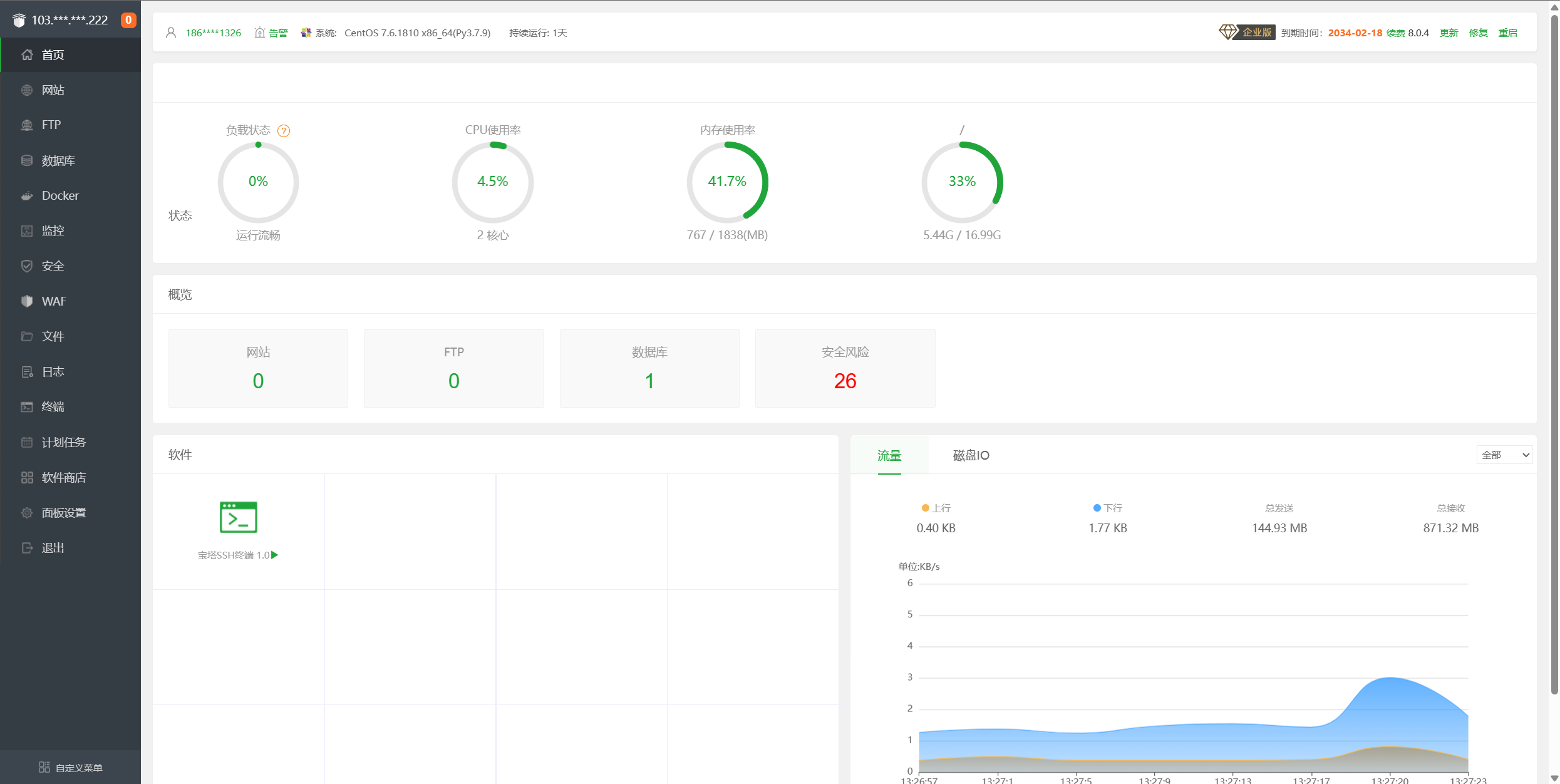Click the FTP icon in sidebar
This screenshot has width=1560, height=784.
click(x=27, y=125)
